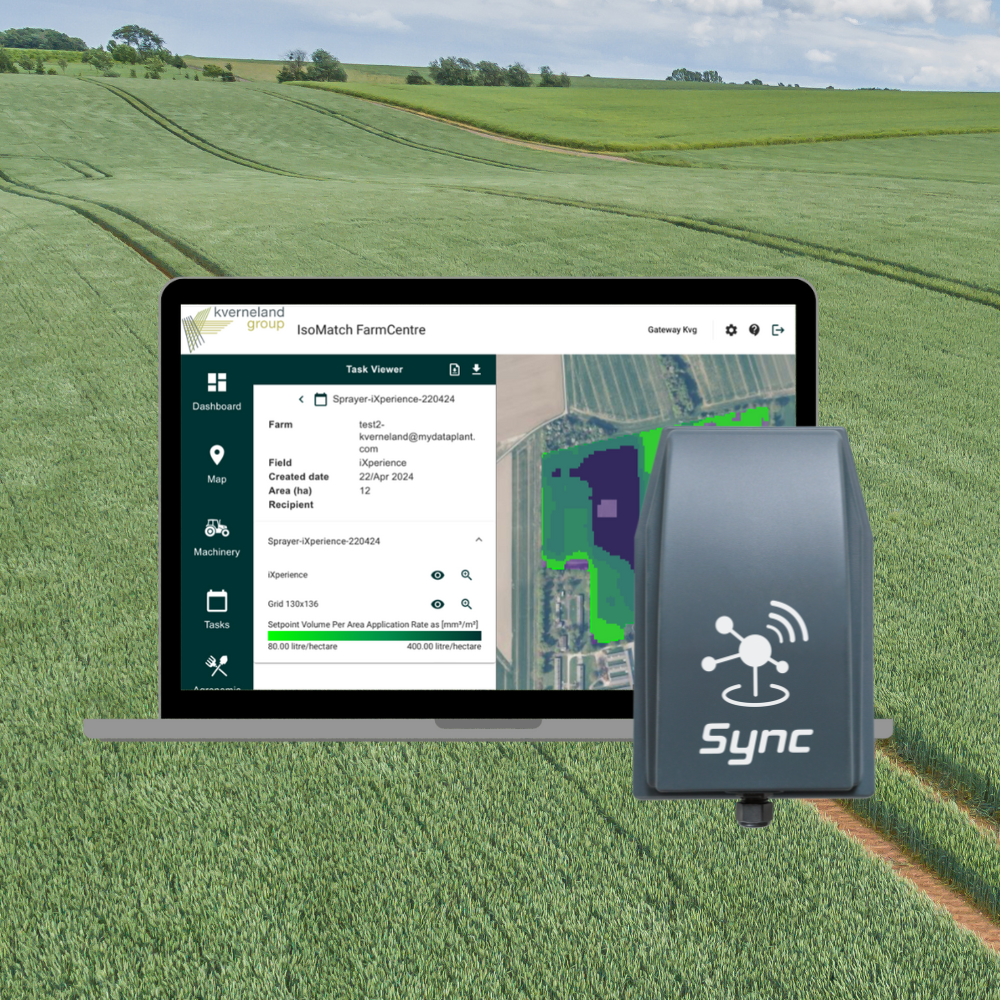Click the Gateway Kvg account label
1000x1000 pixels.
tap(672, 330)
